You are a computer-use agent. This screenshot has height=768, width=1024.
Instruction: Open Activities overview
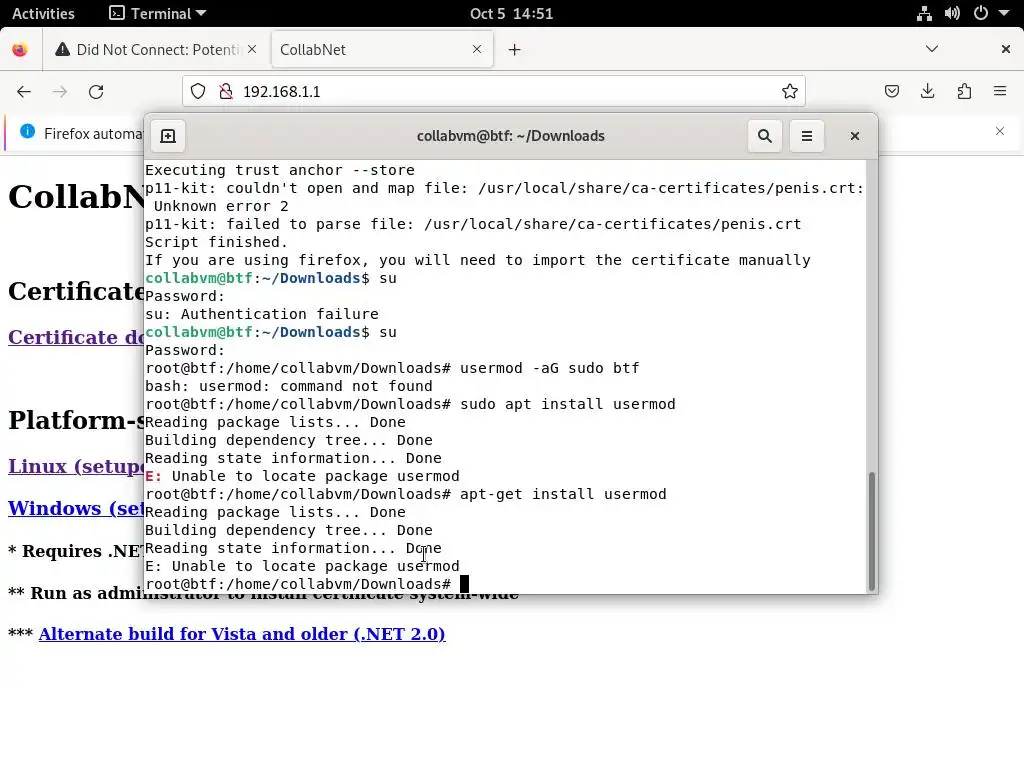coord(43,13)
